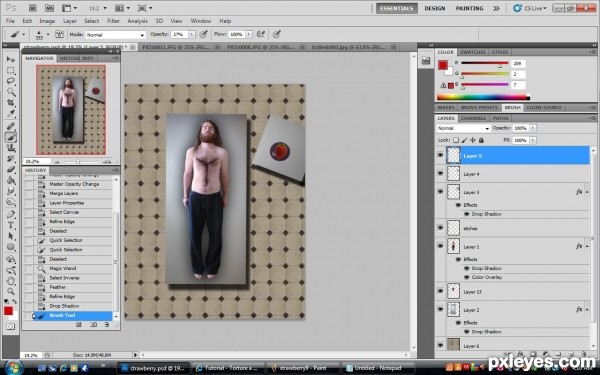Select the Zoom tool in toolbox
The height and width of the screenshot is (375, 600).
pos(10,292)
